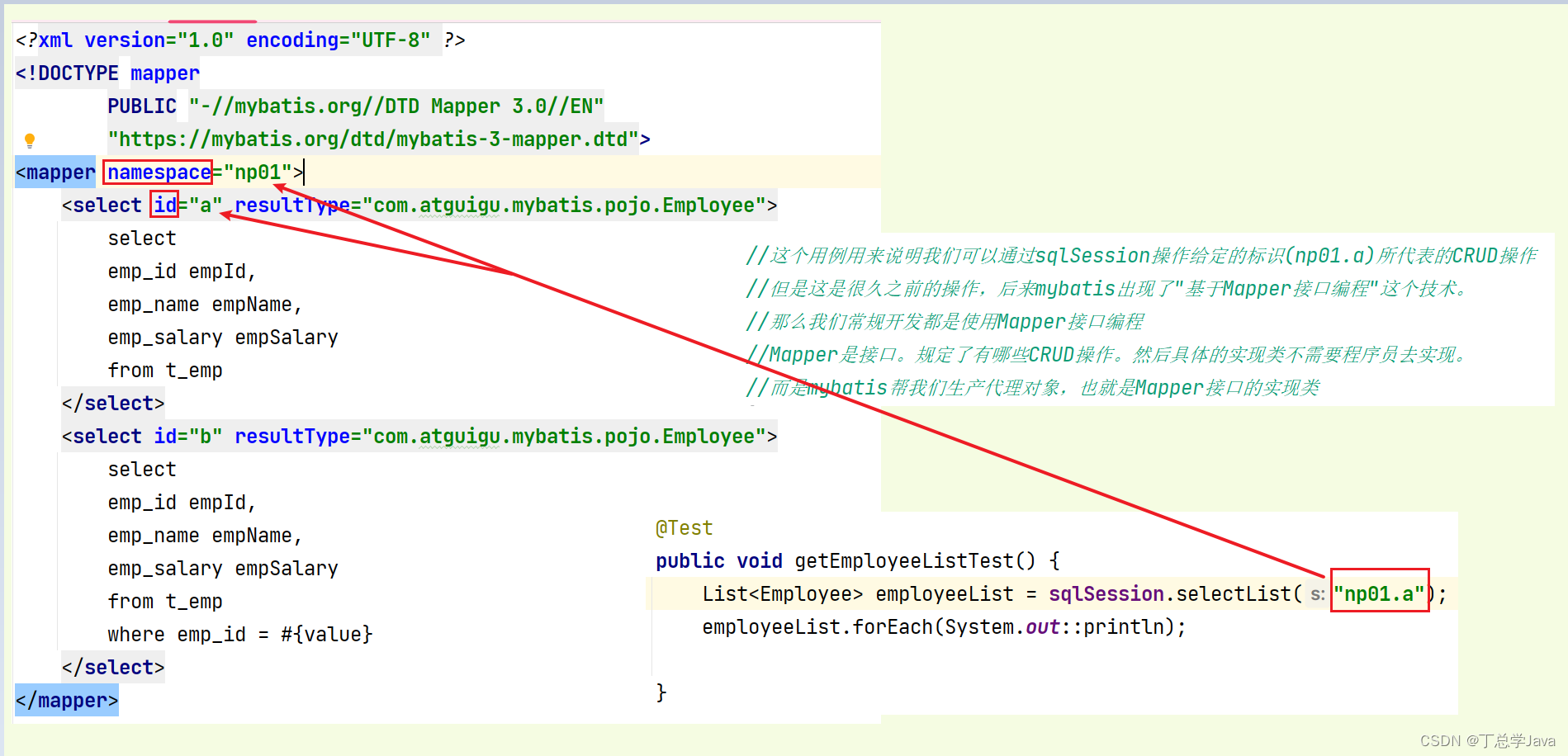The image size is (1568, 756).
Task: Select the closing </mapper> tag
Action: pyautogui.click(x=66, y=700)
